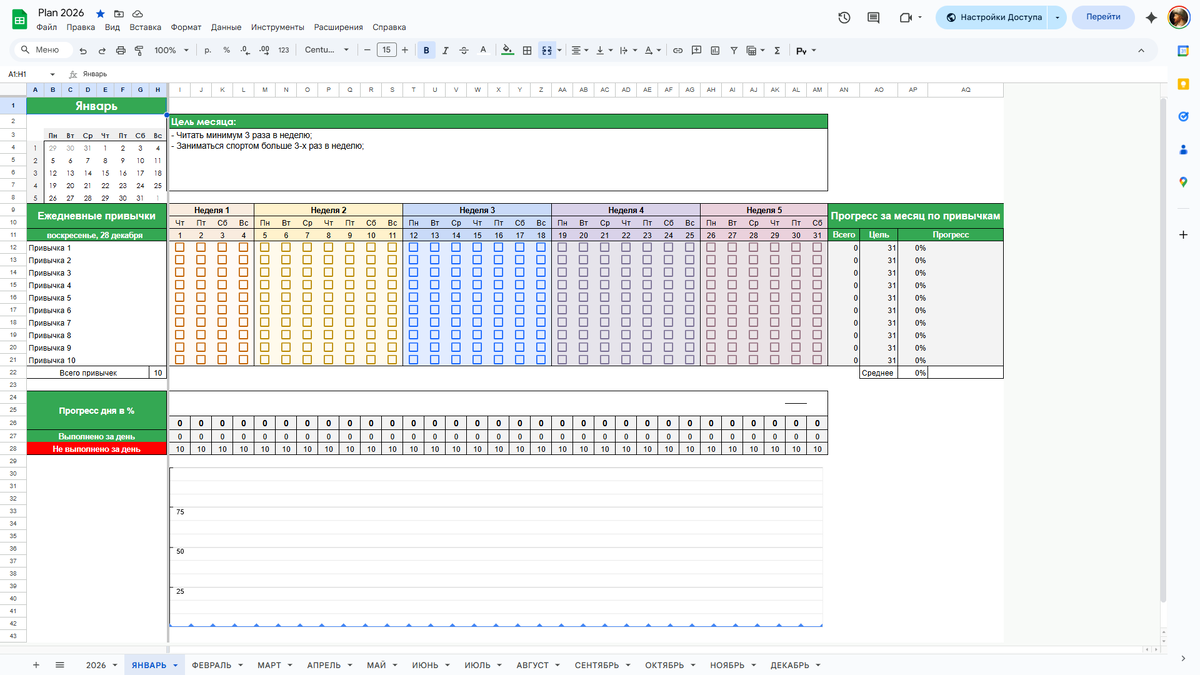Check Привычка 2 box for day 5

tap(265, 260)
